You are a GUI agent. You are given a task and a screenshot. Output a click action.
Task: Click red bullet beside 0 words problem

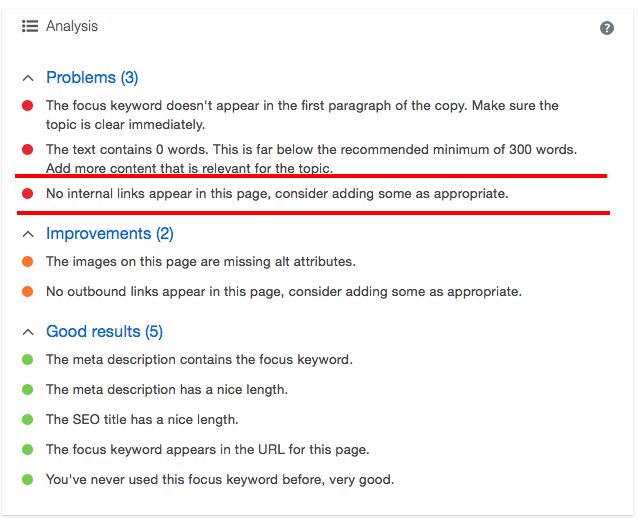(x=27, y=149)
